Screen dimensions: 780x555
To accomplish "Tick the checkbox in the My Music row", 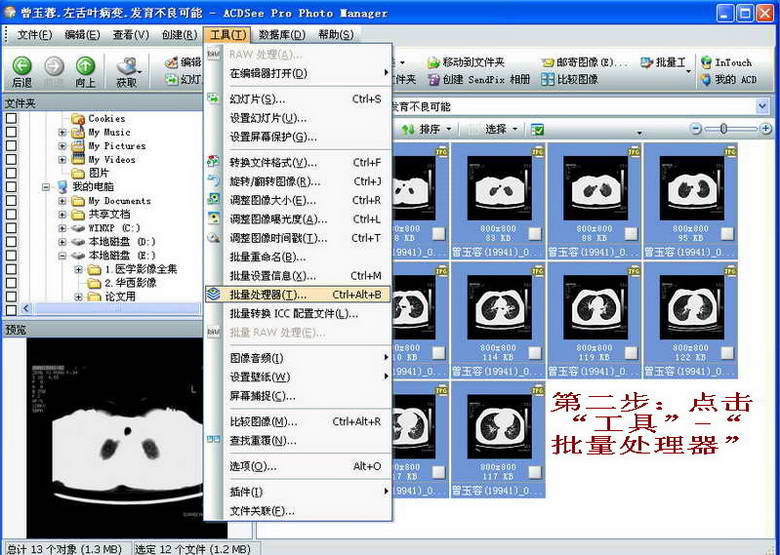I will (x=11, y=132).
